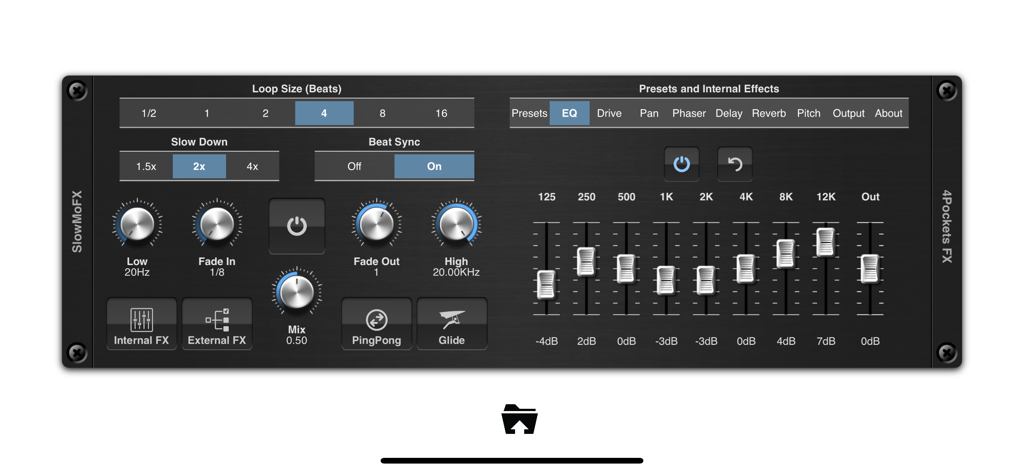The height and width of the screenshot is (473, 1024).
Task: Open the Presets tab
Action: [530, 113]
